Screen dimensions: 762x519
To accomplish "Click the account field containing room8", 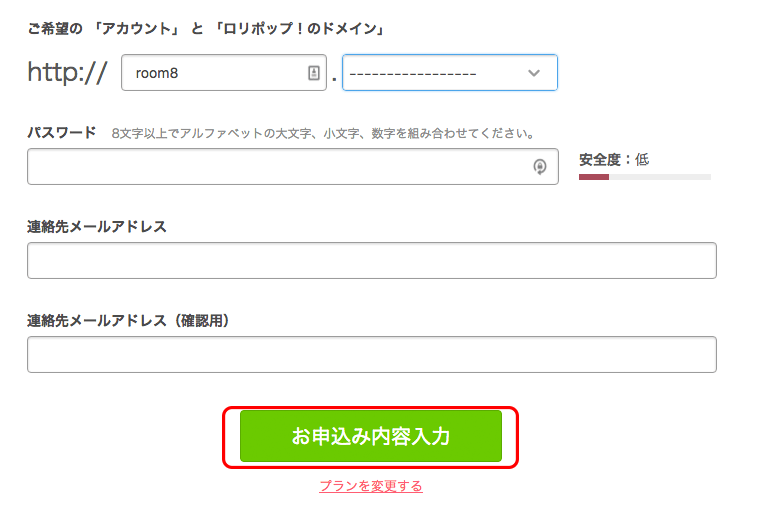I will click(x=210, y=73).
